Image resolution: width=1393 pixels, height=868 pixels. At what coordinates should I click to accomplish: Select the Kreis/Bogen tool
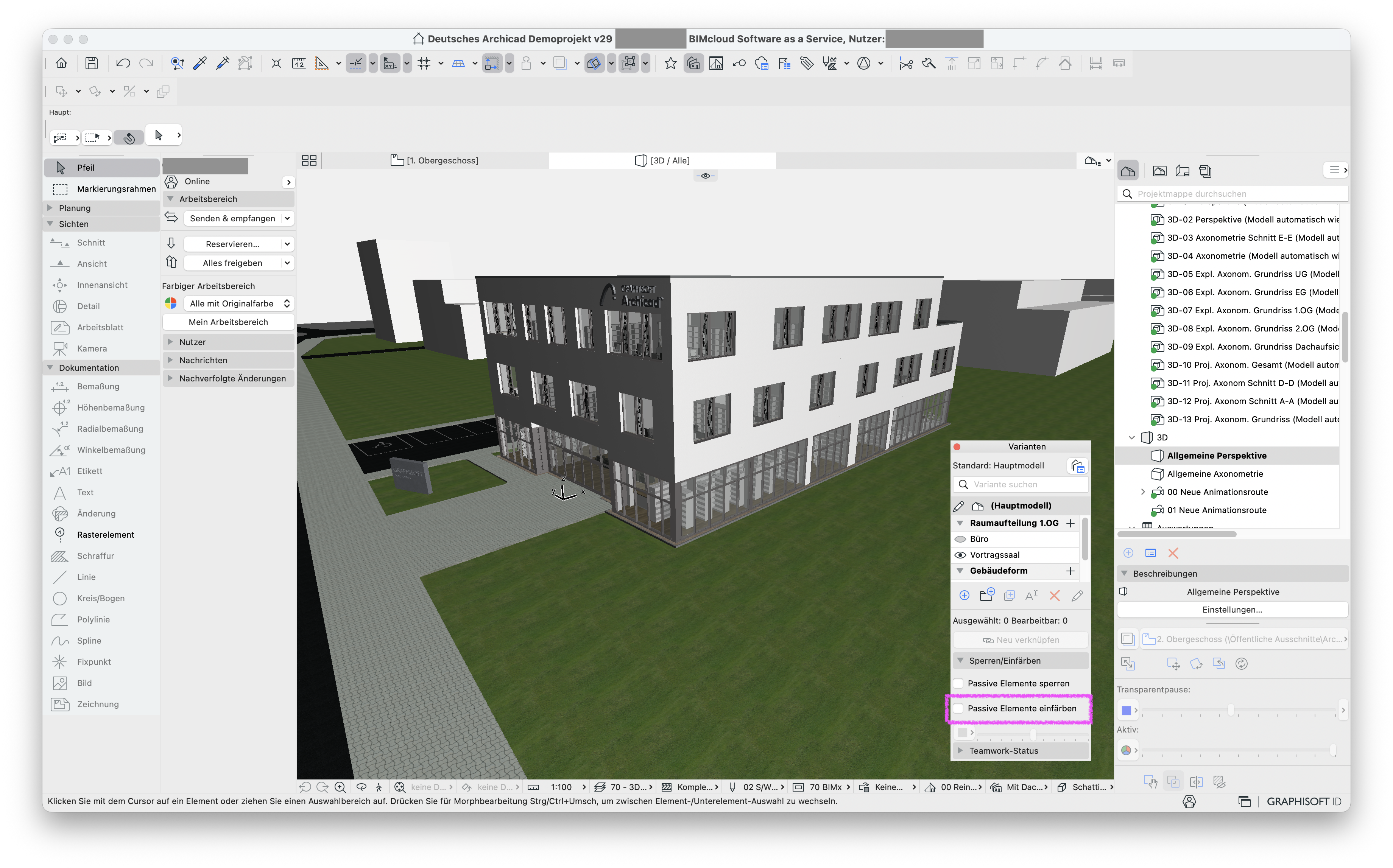click(x=102, y=598)
